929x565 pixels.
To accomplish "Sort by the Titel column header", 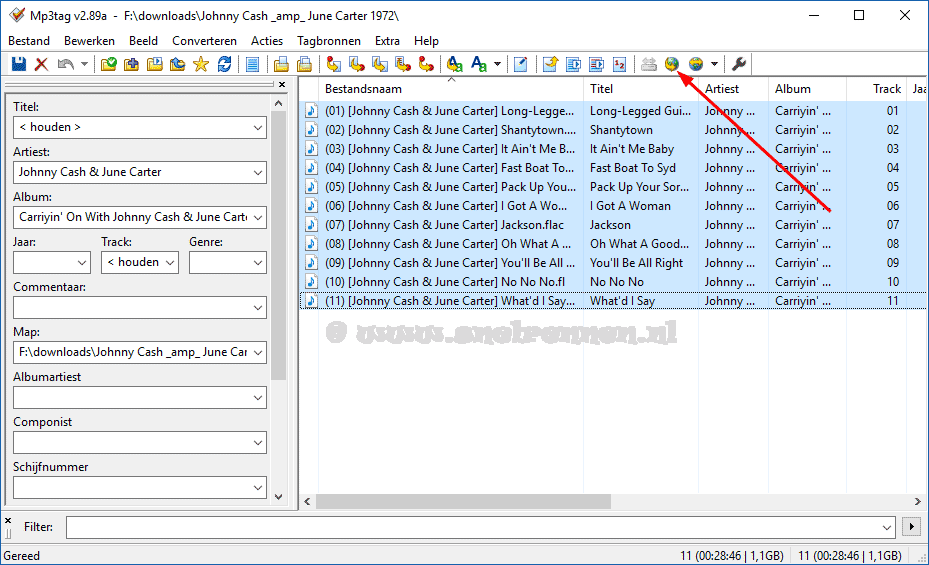I will 641,89.
